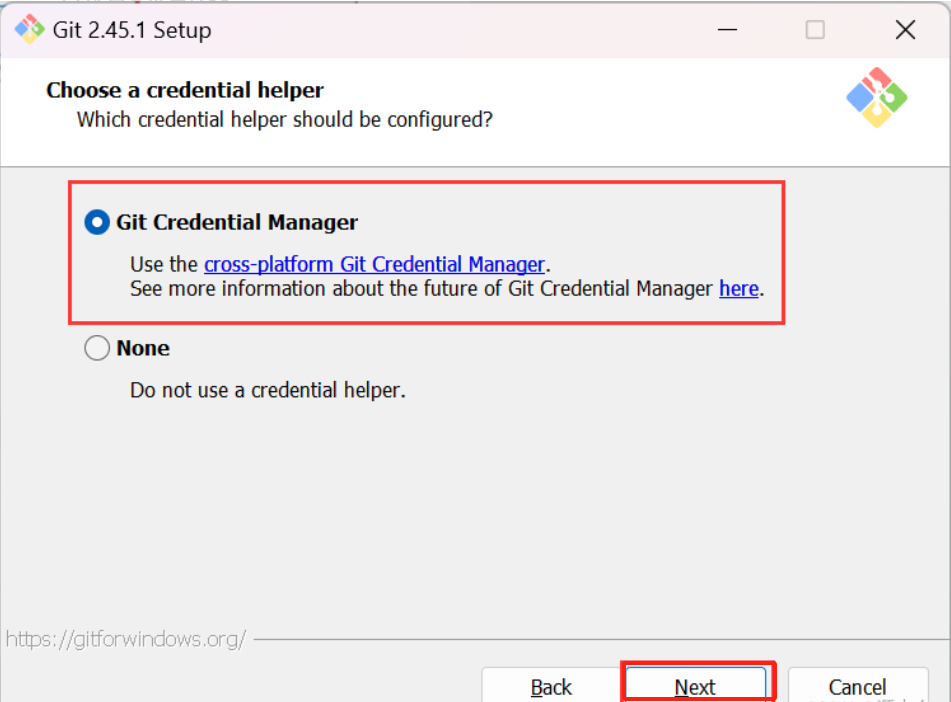Click the Which credential helper should be configured text
This screenshot has height=702, width=951.
tap(285, 120)
